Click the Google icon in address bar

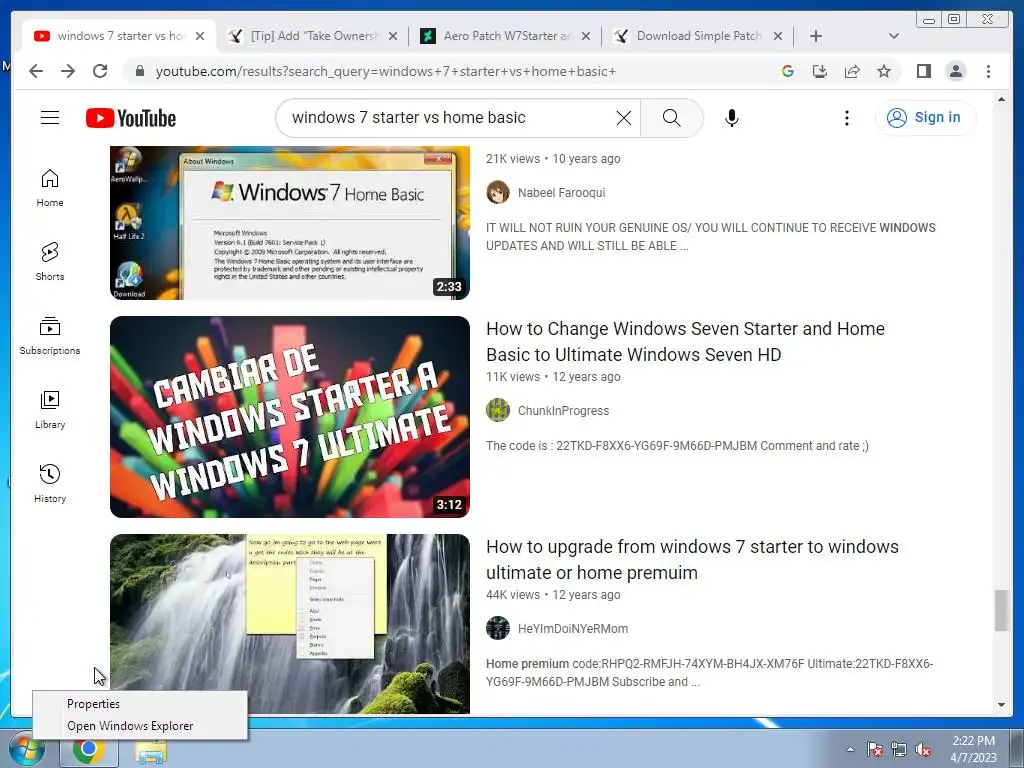[788, 71]
